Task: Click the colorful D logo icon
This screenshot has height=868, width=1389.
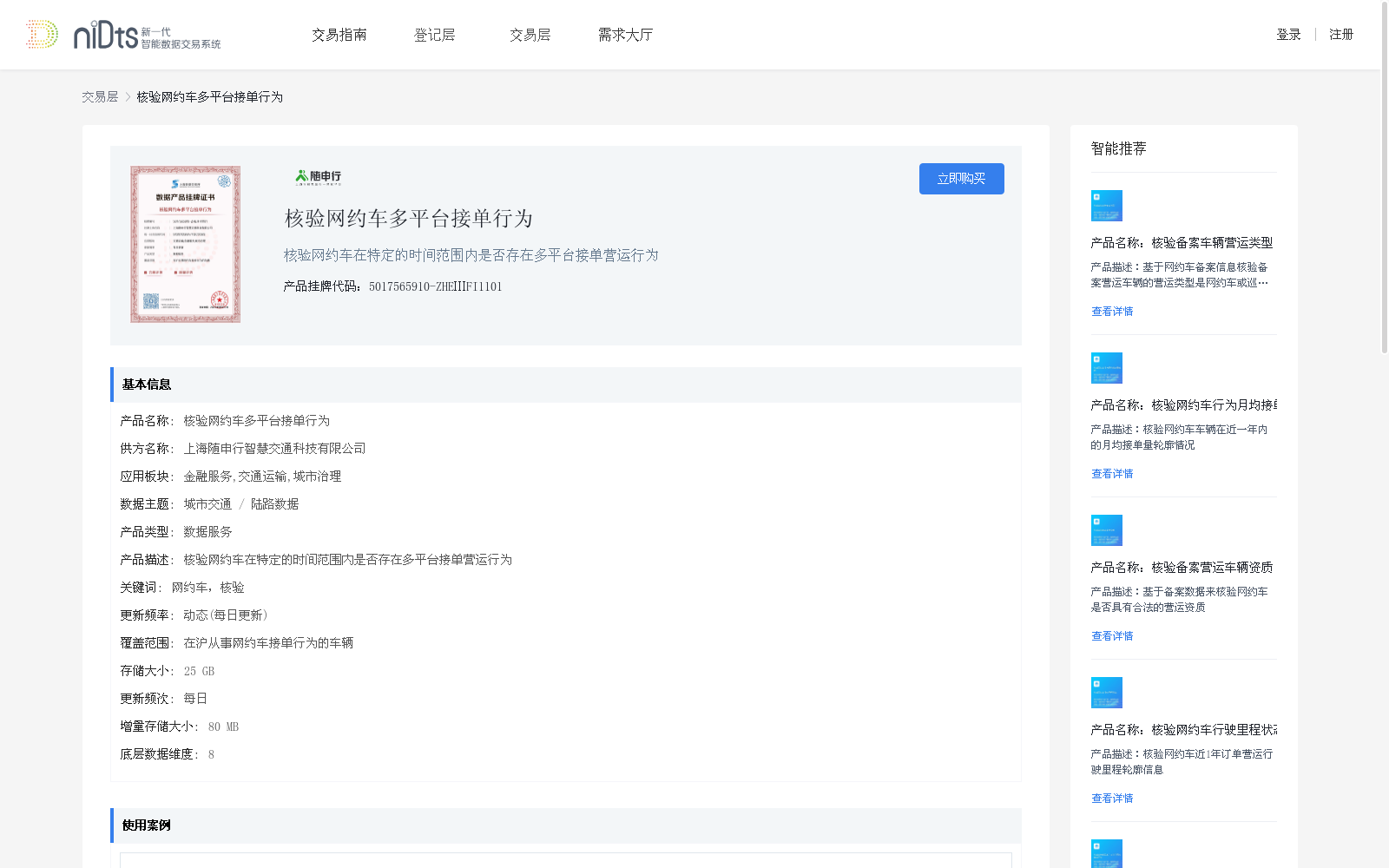Action: tap(42, 34)
